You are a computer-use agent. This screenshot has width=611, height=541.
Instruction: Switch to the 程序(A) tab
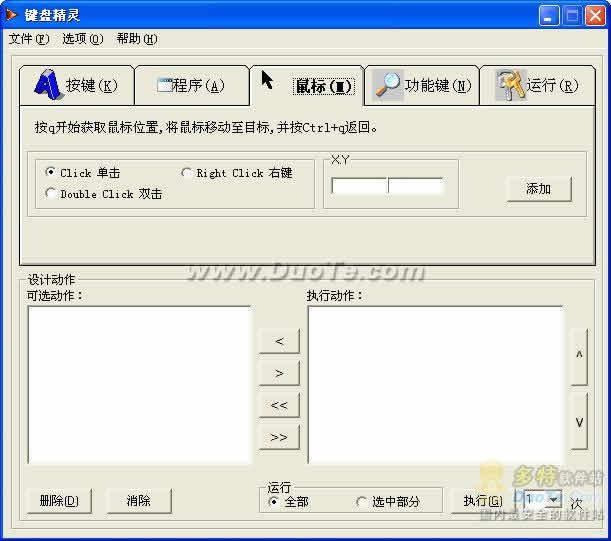[192, 85]
